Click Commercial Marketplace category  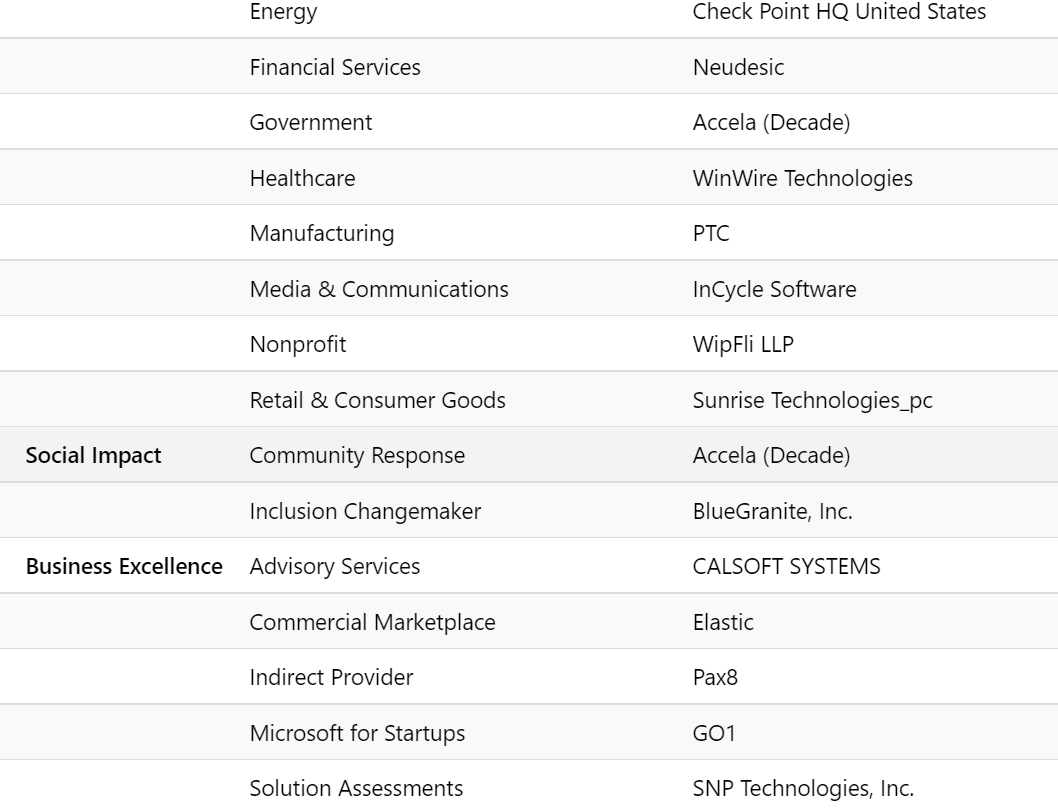pos(372,622)
